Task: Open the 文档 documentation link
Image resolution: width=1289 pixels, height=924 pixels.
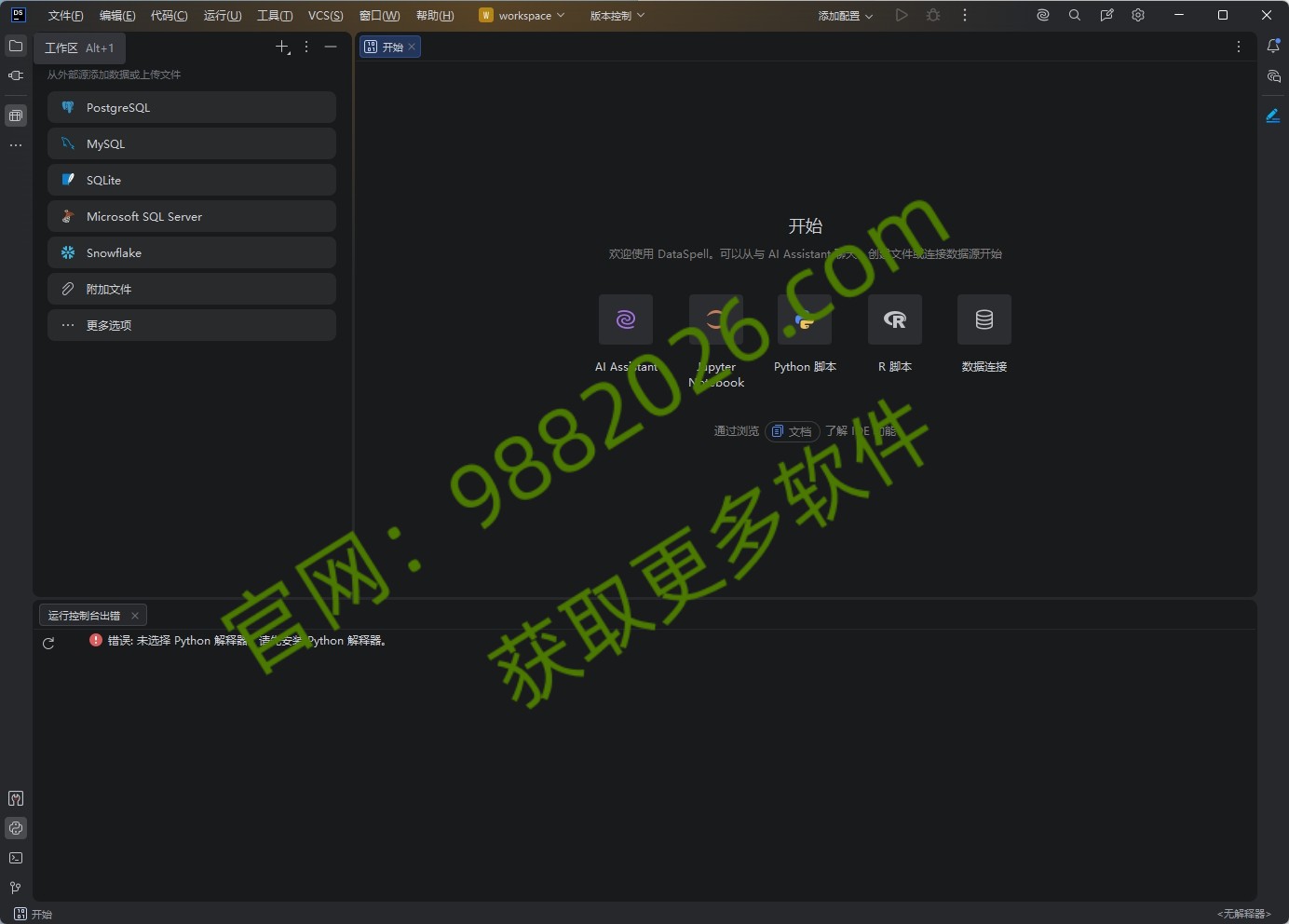Action: 793,431
